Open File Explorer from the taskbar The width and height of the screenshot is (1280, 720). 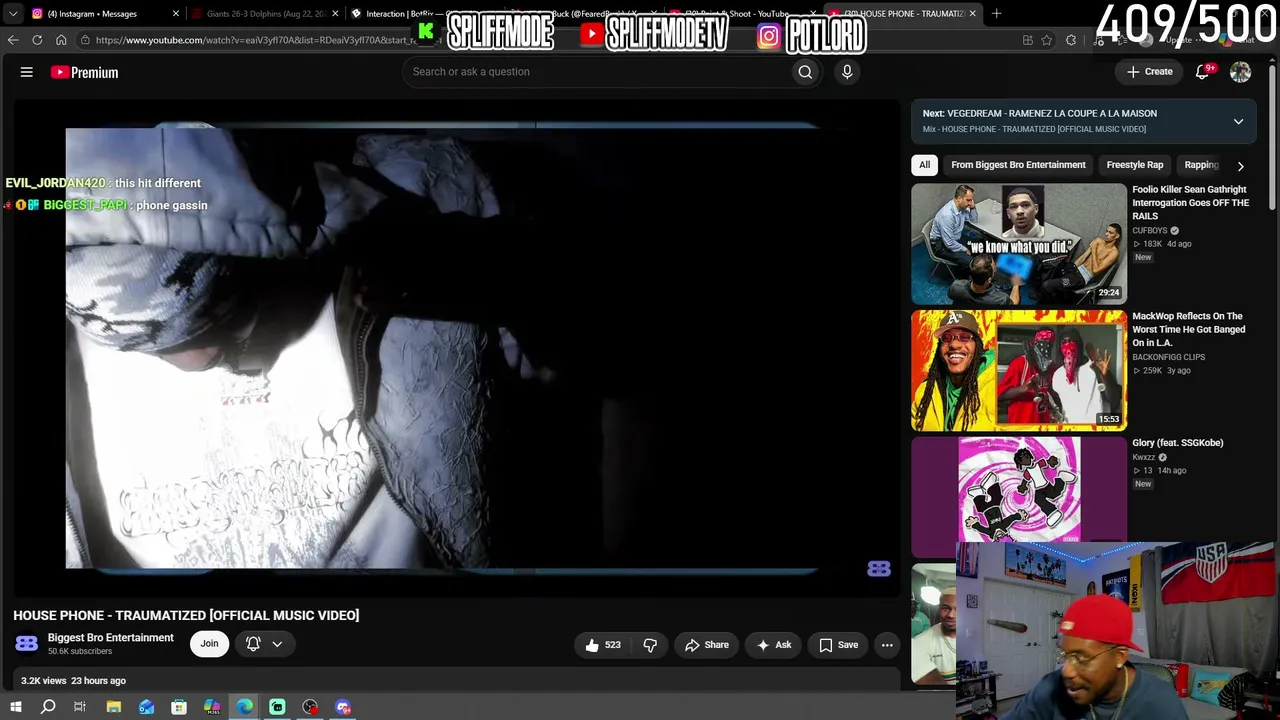point(114,707)
